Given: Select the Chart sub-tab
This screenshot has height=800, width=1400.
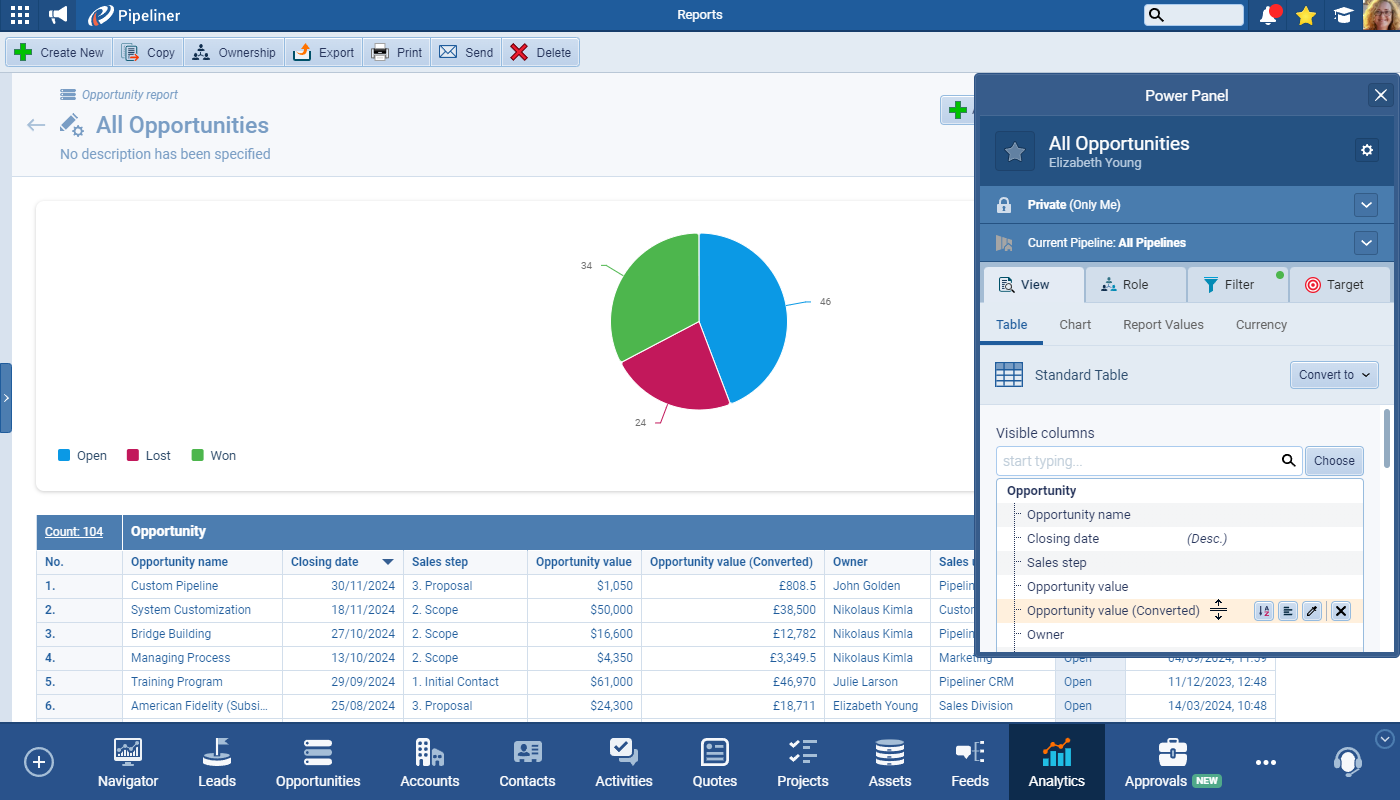Looking at the screenshot, I should click(x=1075, y=325).
